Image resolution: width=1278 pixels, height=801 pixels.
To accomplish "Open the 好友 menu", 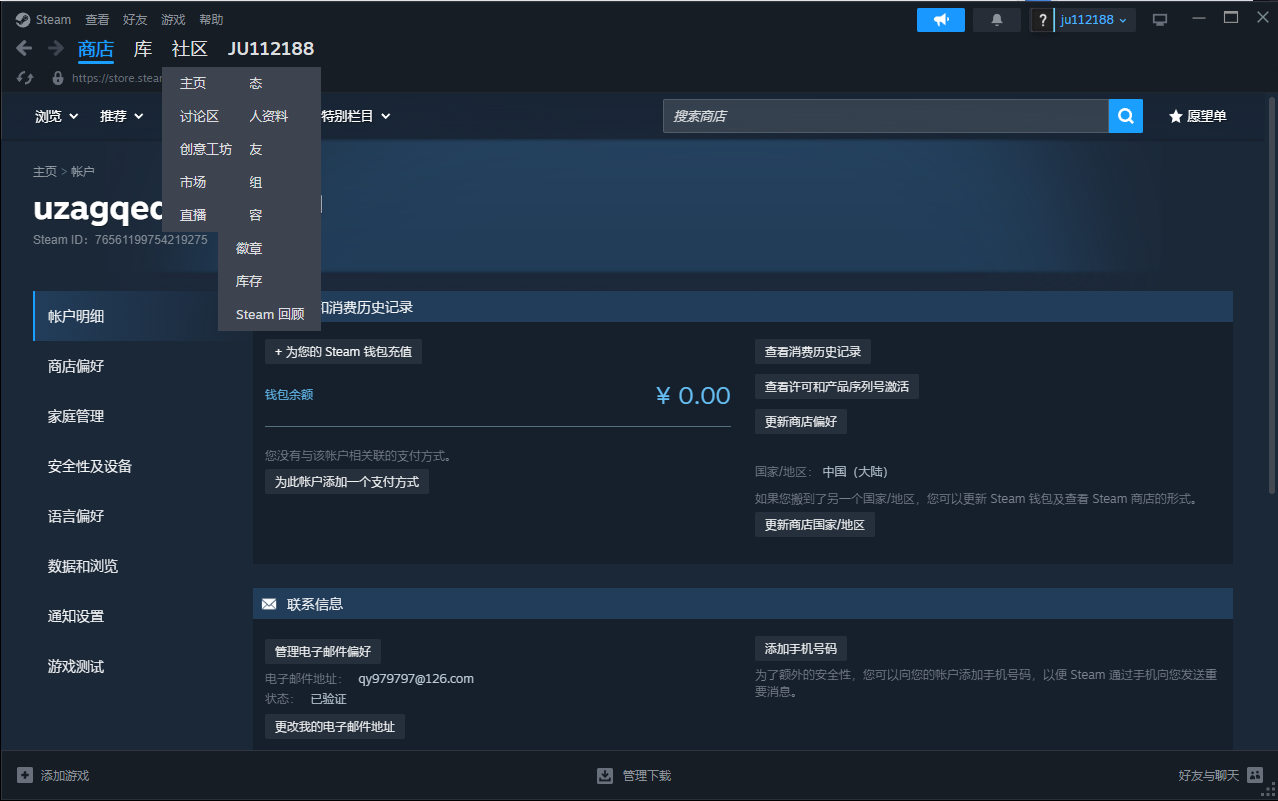I will point(135,19).
